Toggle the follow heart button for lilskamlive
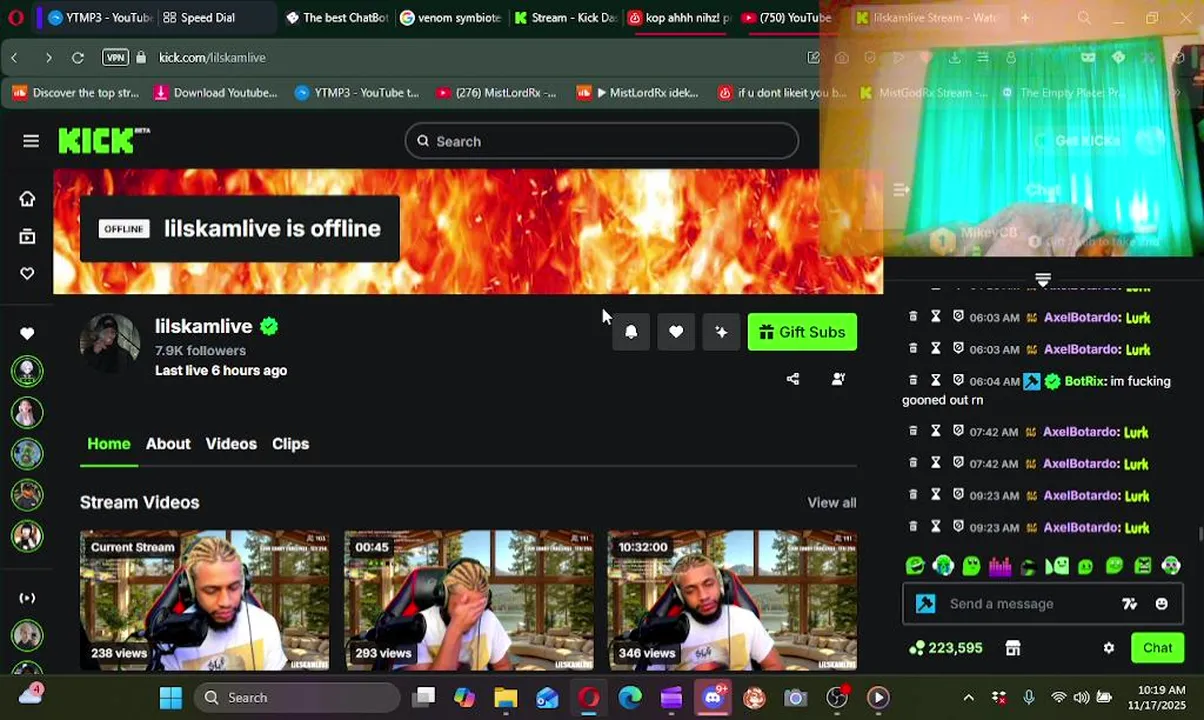Image resolution: width=1204 pixels, height=720 pixels. pyautogui.click(x=676, y=332)
